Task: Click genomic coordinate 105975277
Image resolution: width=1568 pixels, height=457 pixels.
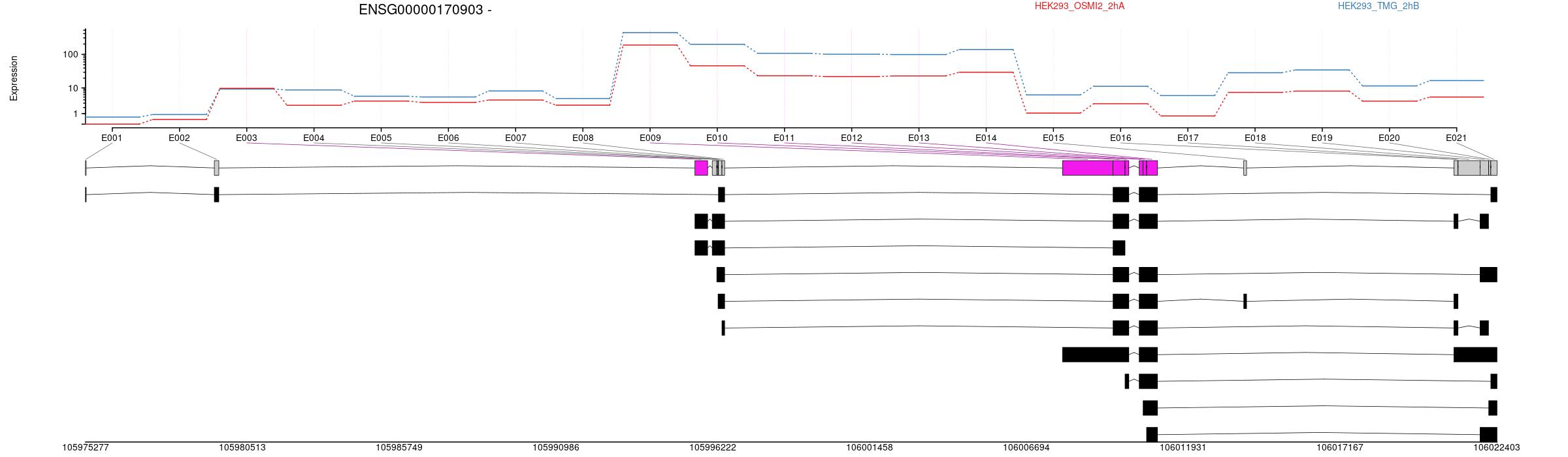Action: [x=86, y=448]
